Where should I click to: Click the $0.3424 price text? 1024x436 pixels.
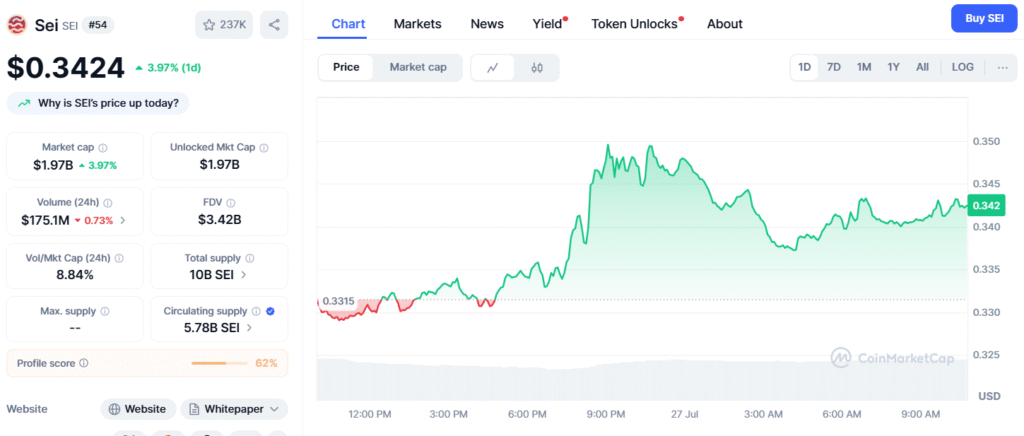click(x=65, y=68)
